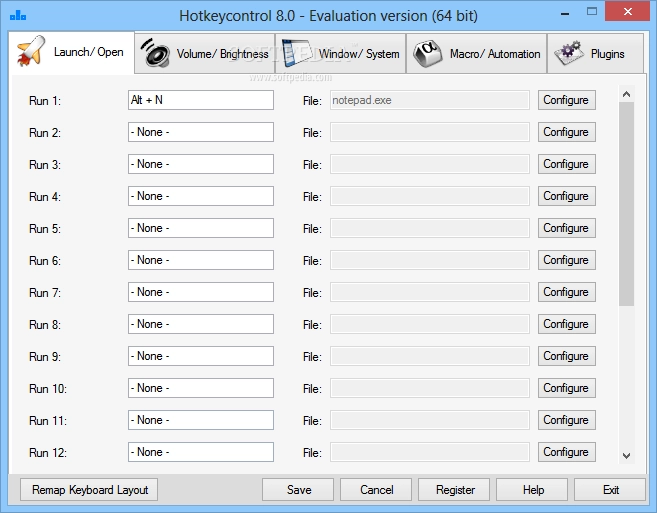Click the rocket icon on Launch/Open tab

pyautogui.click(x=30, y=51)
